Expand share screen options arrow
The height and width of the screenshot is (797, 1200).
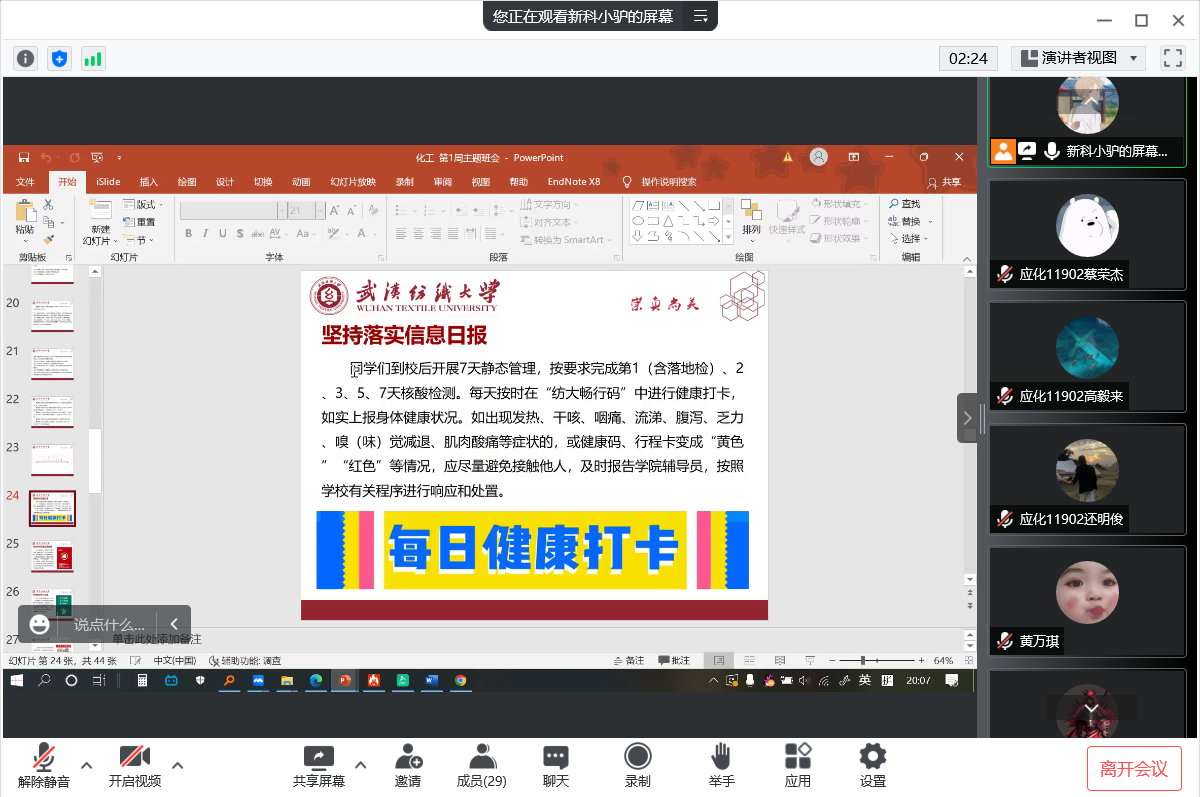click(361, 765)
